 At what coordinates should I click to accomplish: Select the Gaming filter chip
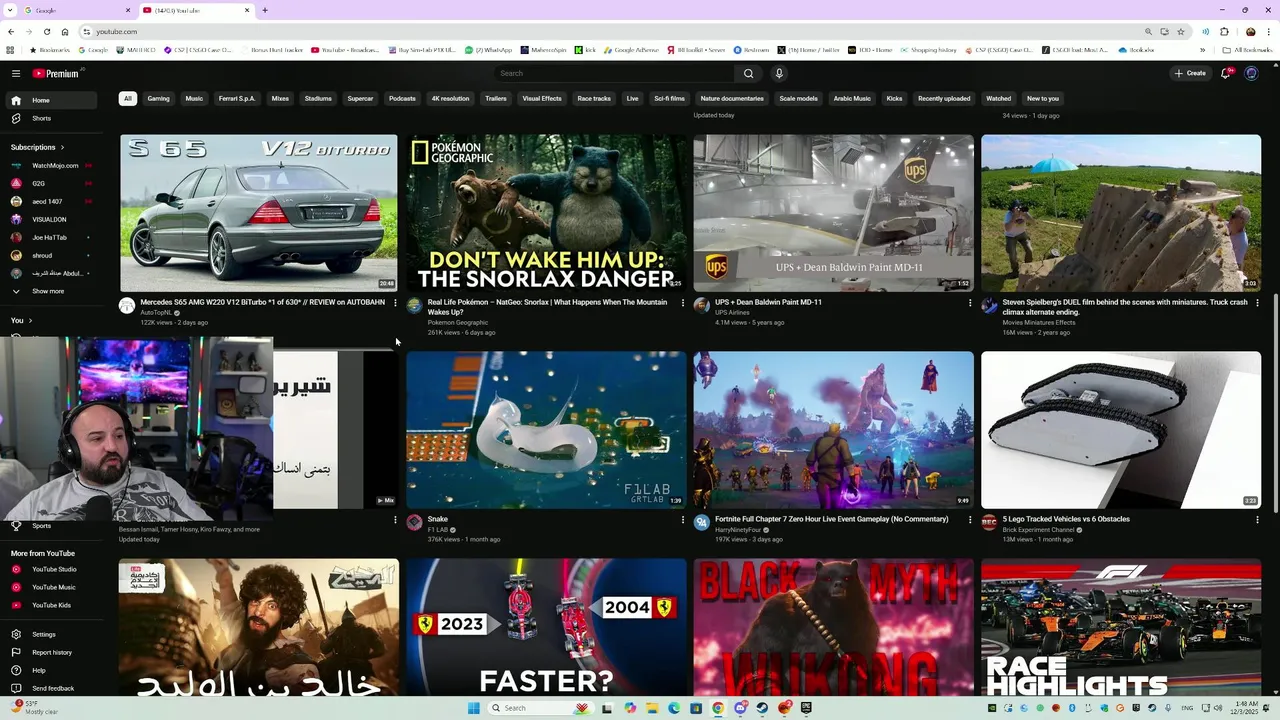[x=158, y=98]
